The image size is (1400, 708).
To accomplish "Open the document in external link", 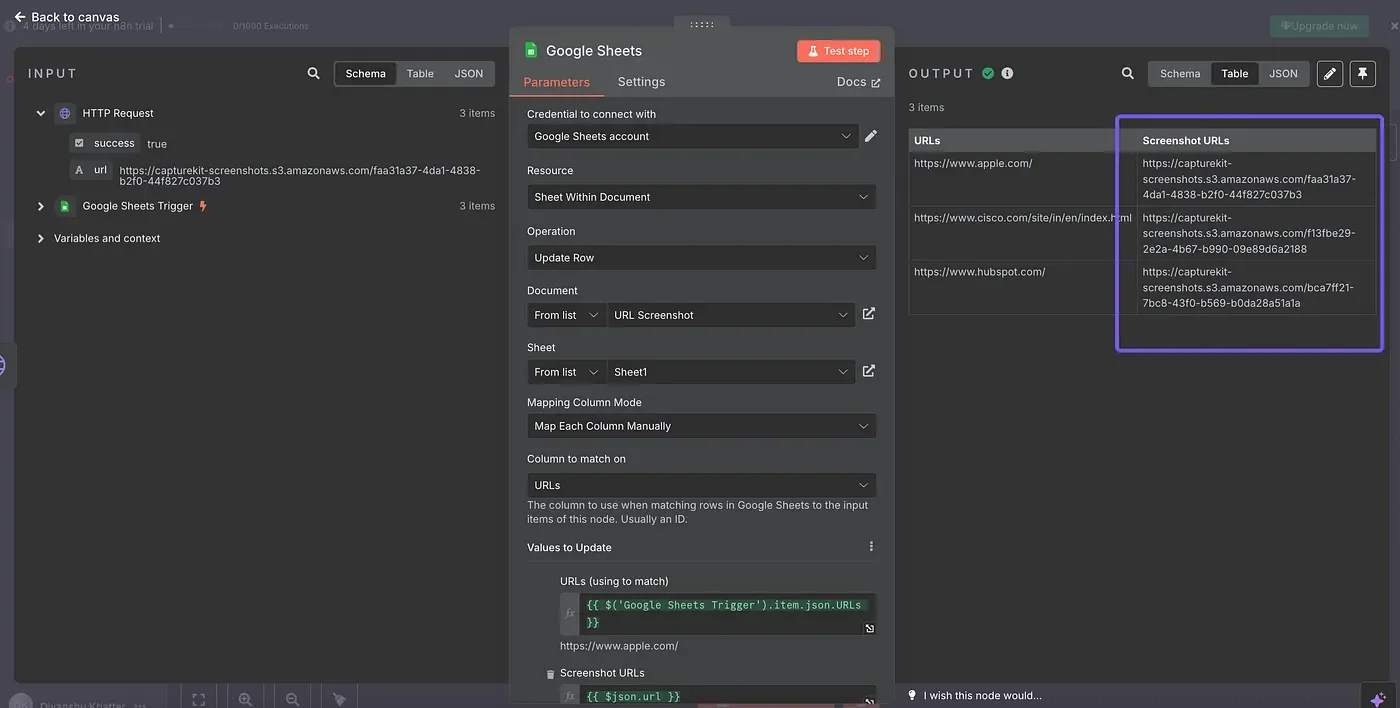I will pos(869,314).
